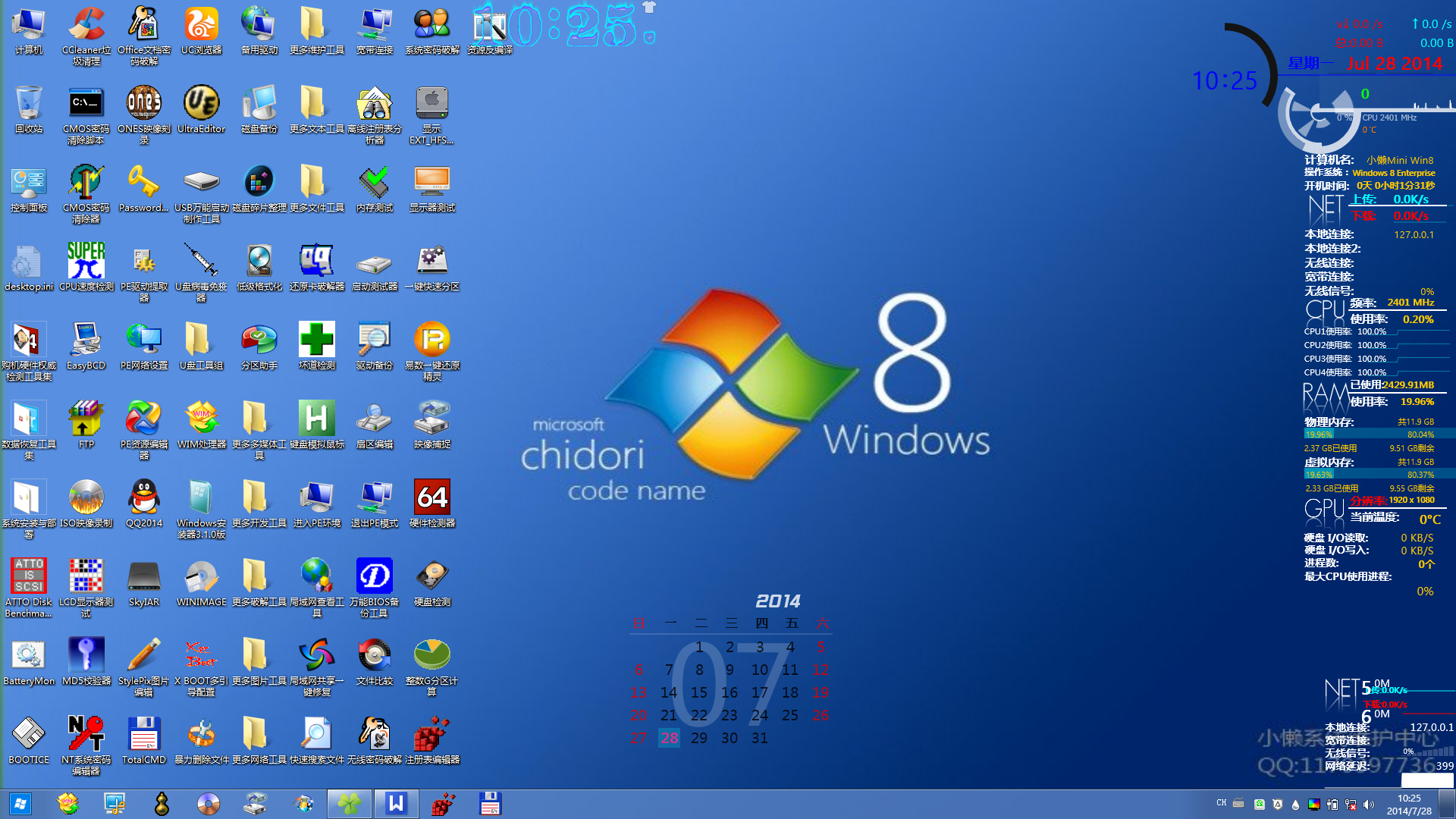Launch 内存测试 memory test icon
Screen dimensions: 1456x819
coord(375,188)
